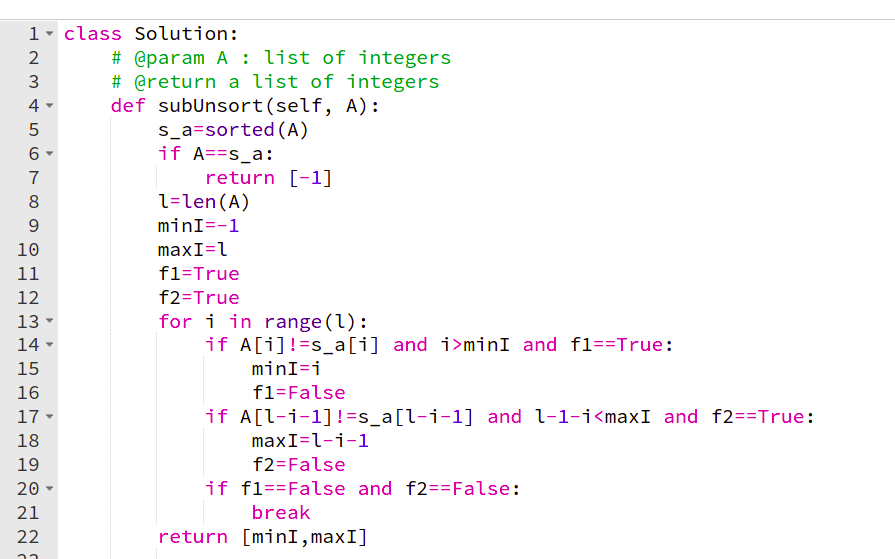Click the 'return [minI,maxI]' statement
The image size is (895, 559).
pyautogui.click(x=263, y=537)
